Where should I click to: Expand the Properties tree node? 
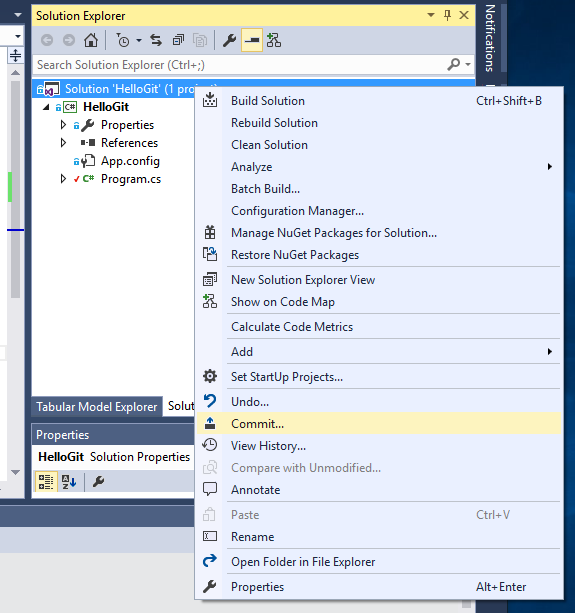63,125
